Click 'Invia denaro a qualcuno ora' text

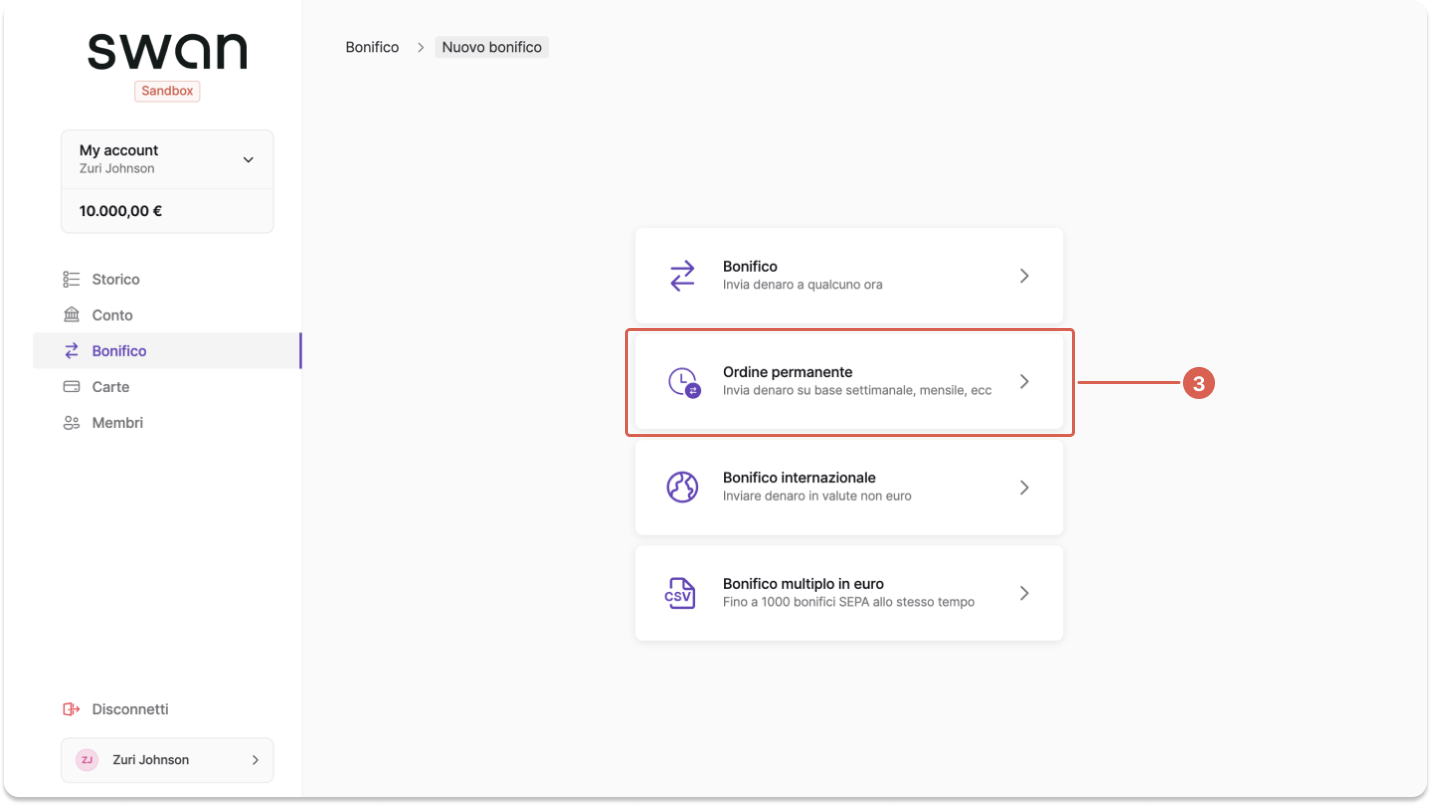tap(803, 284)
